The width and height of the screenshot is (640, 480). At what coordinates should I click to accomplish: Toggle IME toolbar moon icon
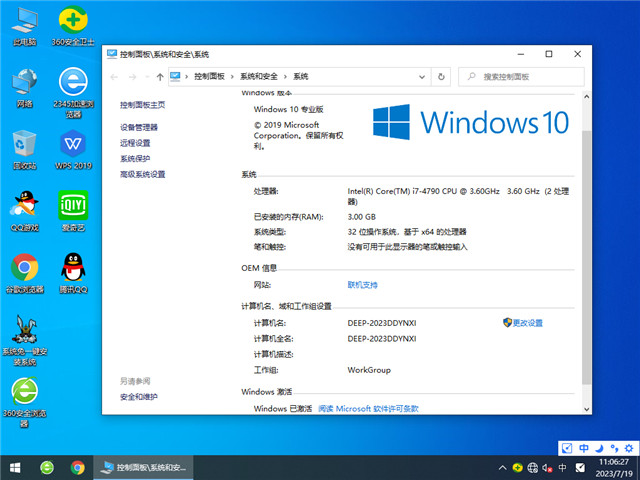click(x=599, y=448)
